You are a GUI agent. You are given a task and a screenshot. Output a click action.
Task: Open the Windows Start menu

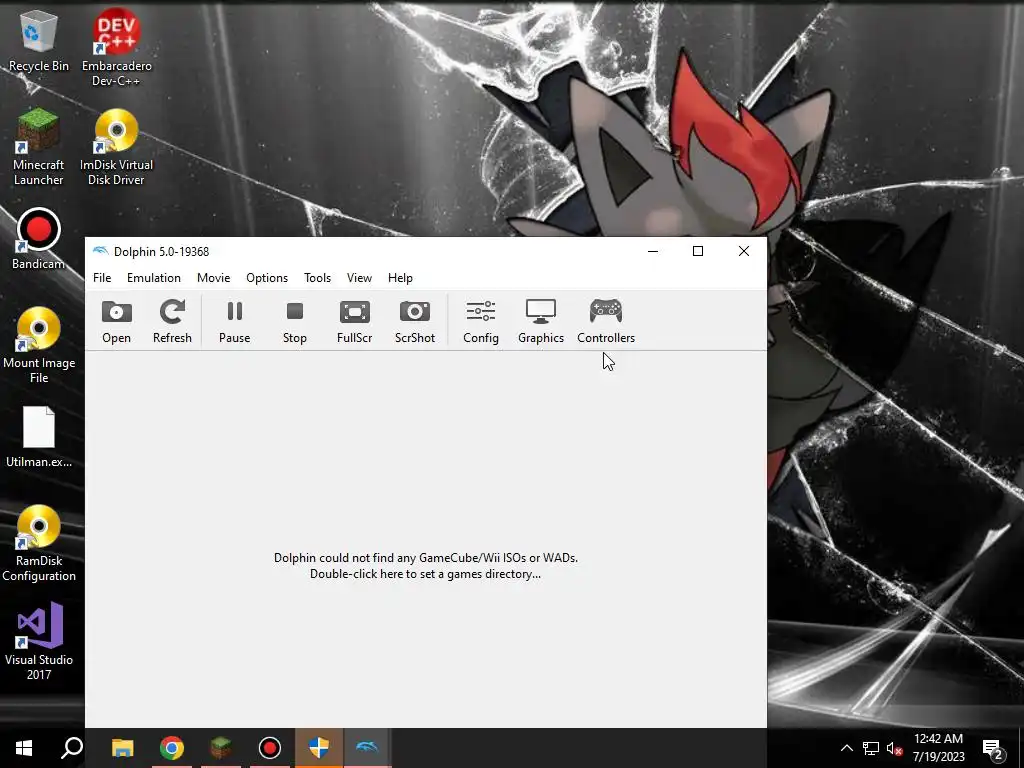pyautogui.click(x=24, y=748)
